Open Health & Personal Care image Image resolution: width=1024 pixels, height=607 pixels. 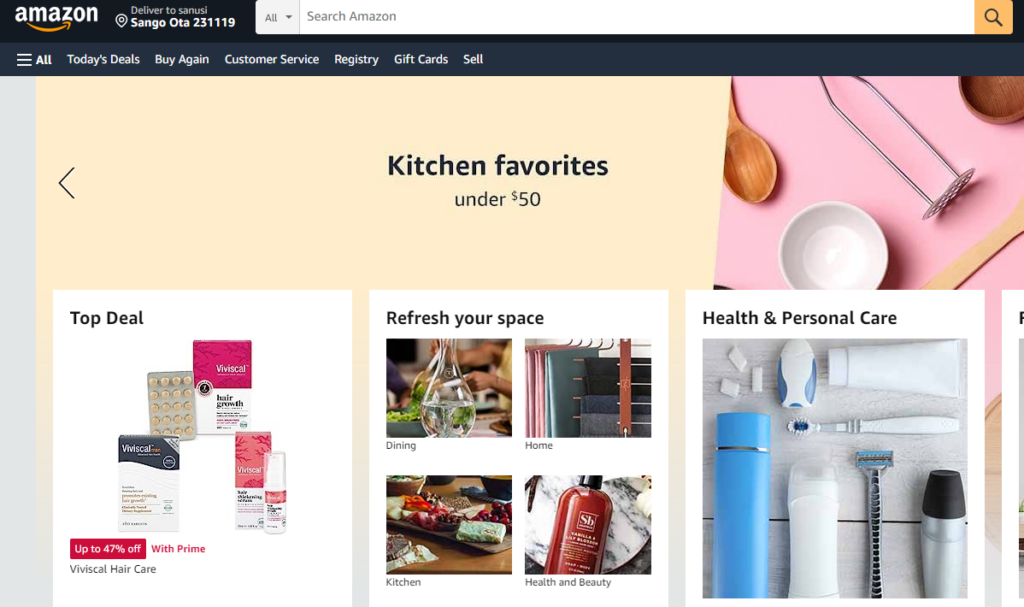click(835, 468)
